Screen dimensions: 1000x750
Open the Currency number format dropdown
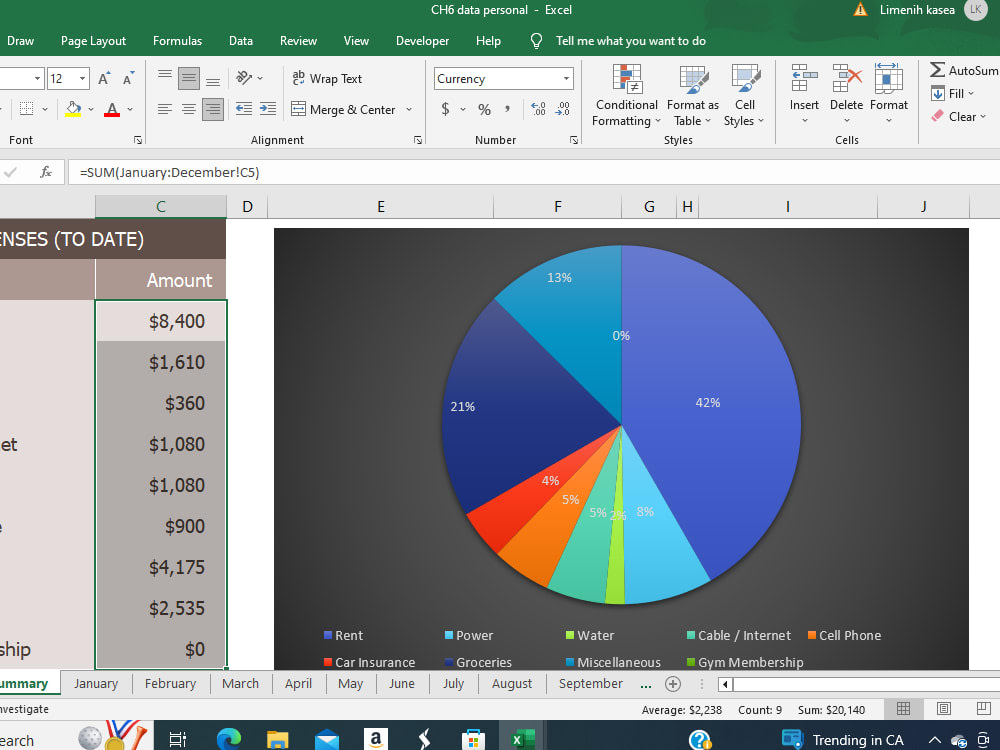coord(566,78)
